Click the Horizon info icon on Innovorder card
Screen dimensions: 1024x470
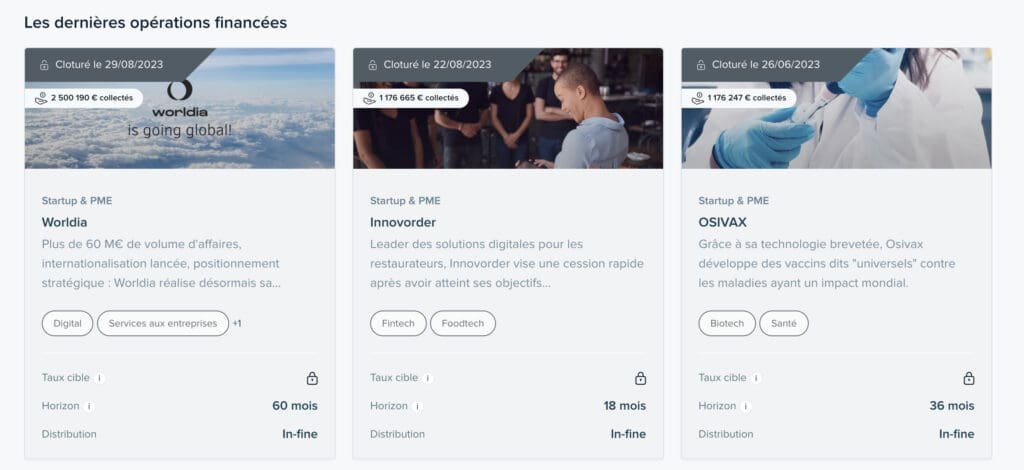[x=417, y=406]
